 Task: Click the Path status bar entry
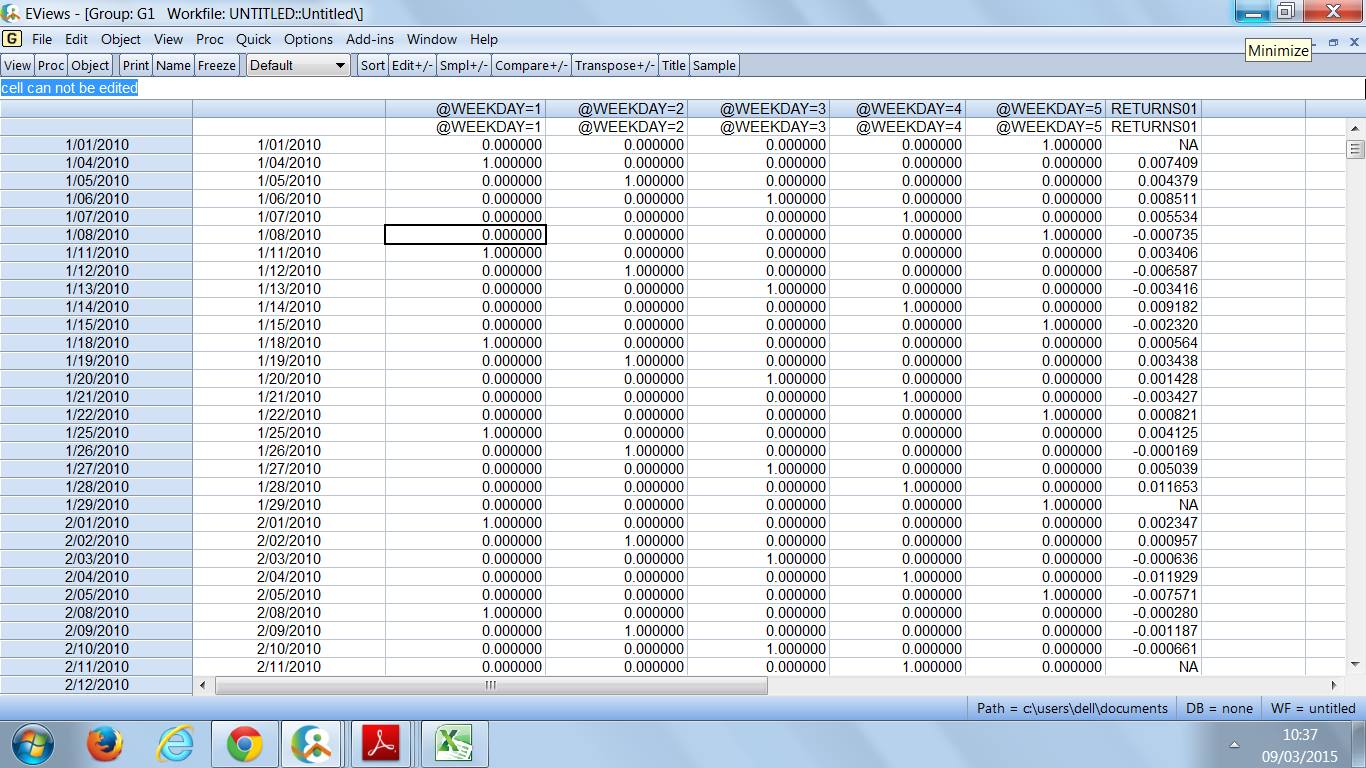click(x=1072, y=708)
